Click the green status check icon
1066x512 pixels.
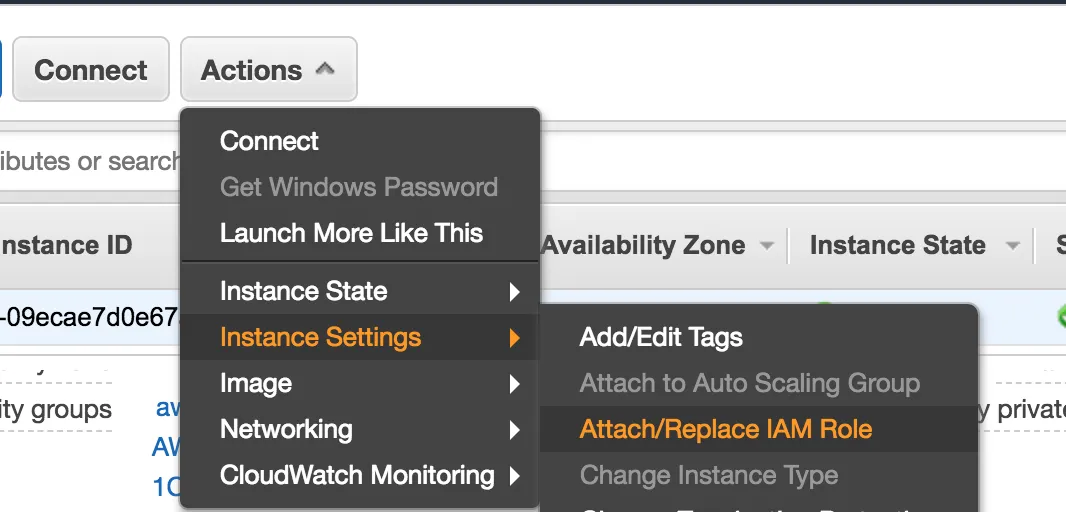[x=1061, y=317]
